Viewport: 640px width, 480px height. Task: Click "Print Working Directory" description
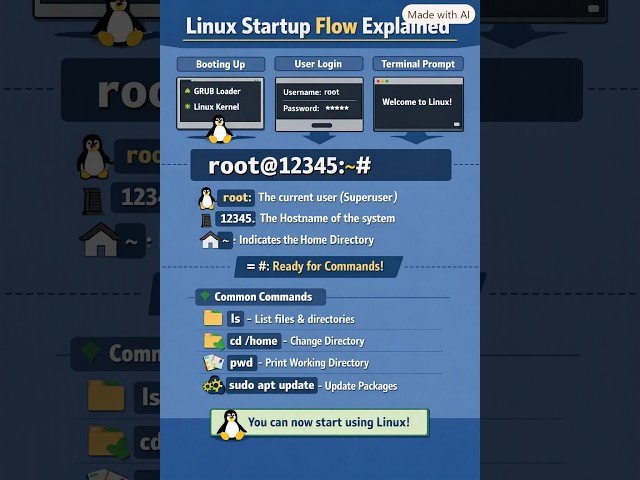click(x=317, y=363)
